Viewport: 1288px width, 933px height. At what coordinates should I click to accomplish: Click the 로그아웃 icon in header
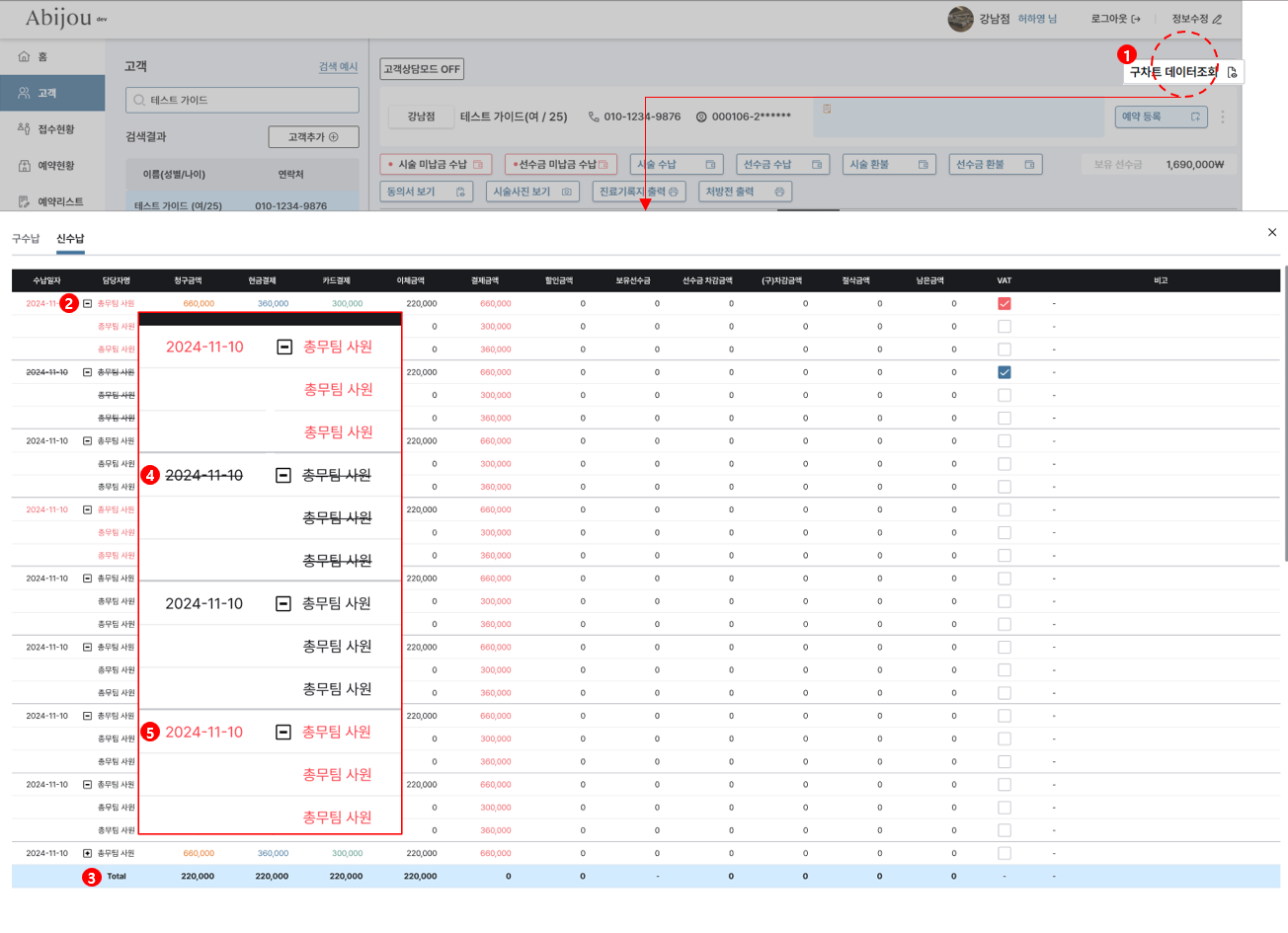coord(1136,19)
